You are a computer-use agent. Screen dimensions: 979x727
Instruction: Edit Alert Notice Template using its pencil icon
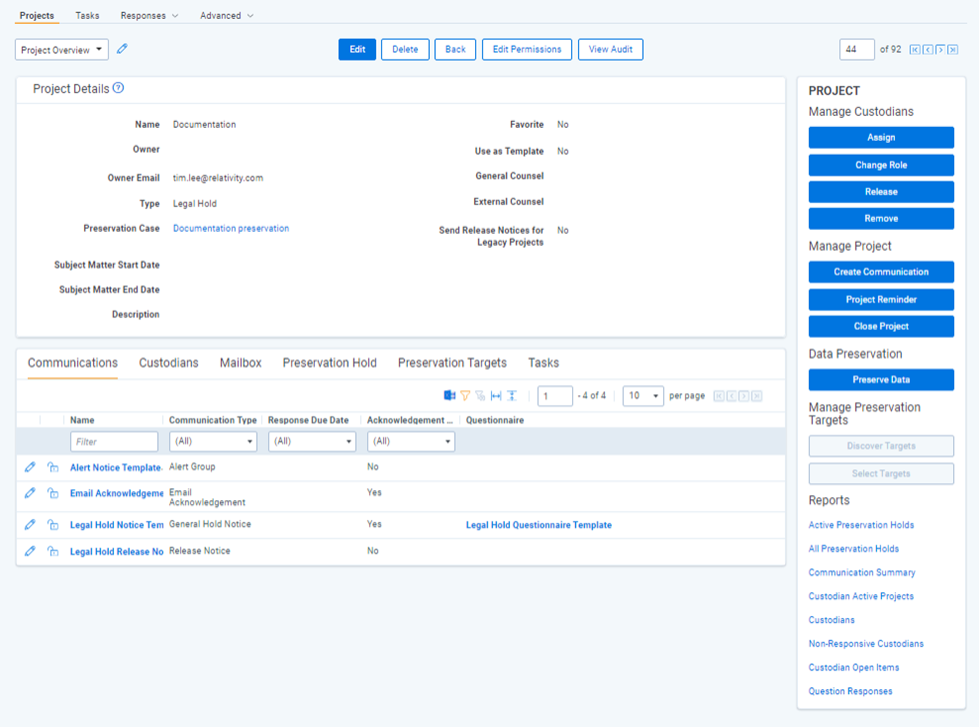point(30,466)
